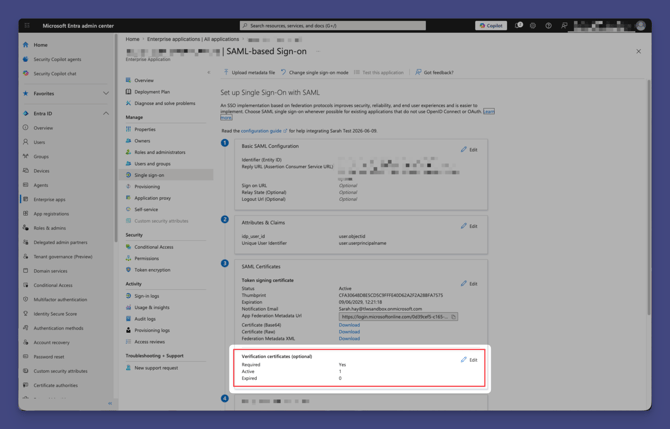Open Diagnose and solve problems
The image size is (670, 429).
[x=166, y=103]
